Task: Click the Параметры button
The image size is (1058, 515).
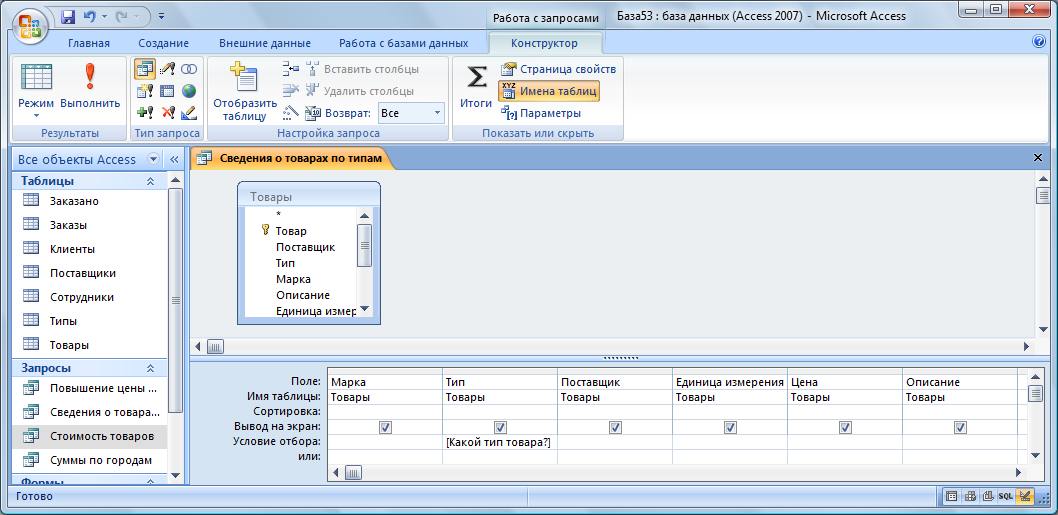Action: 541,113
